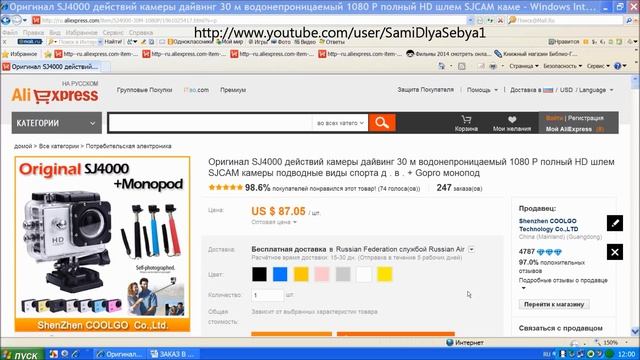
Task: Click the orange search magnifier button
Action: [x=382, y=122]
